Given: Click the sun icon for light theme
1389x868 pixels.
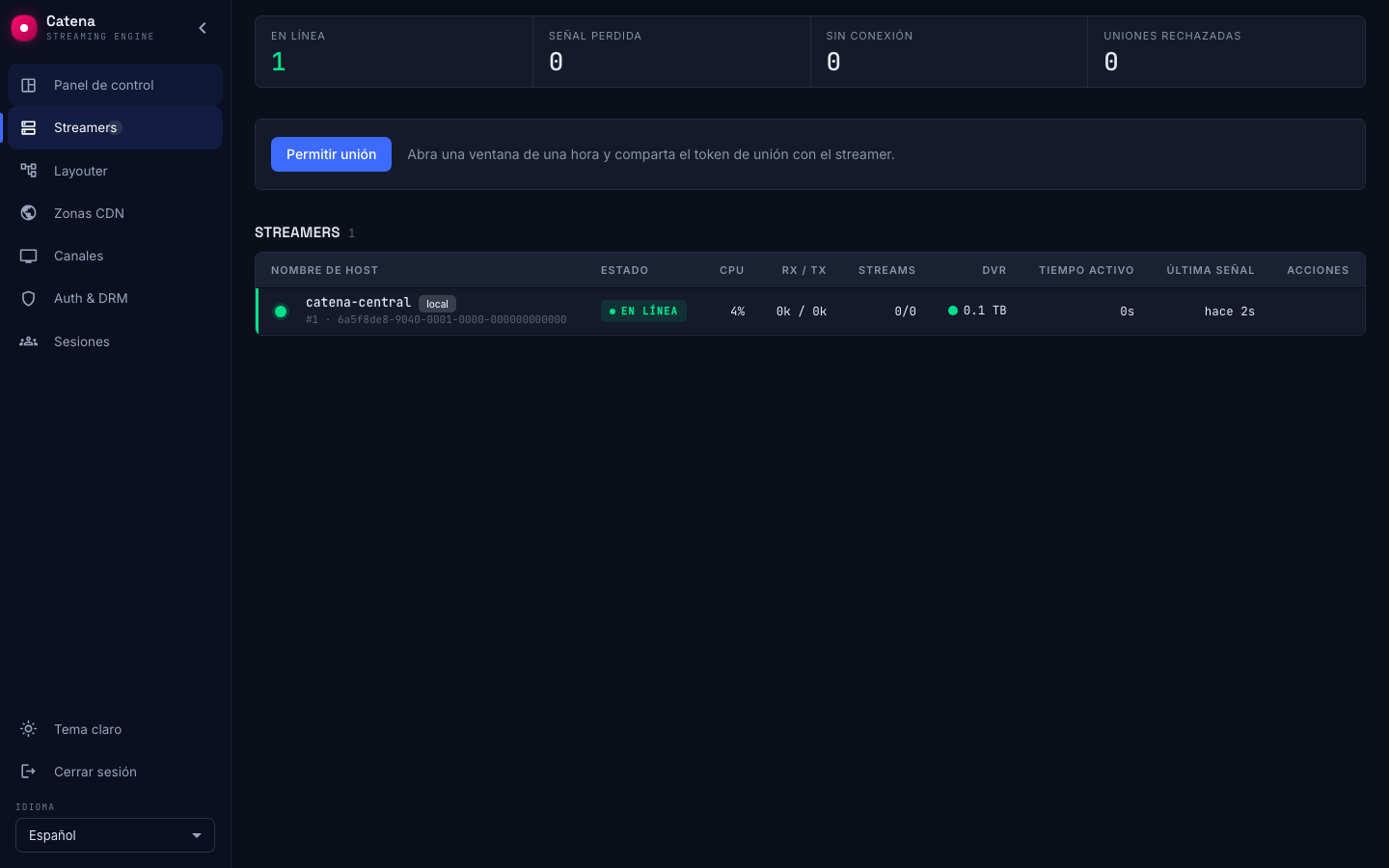Looking at the screenshot, I should tap(29, 729).
